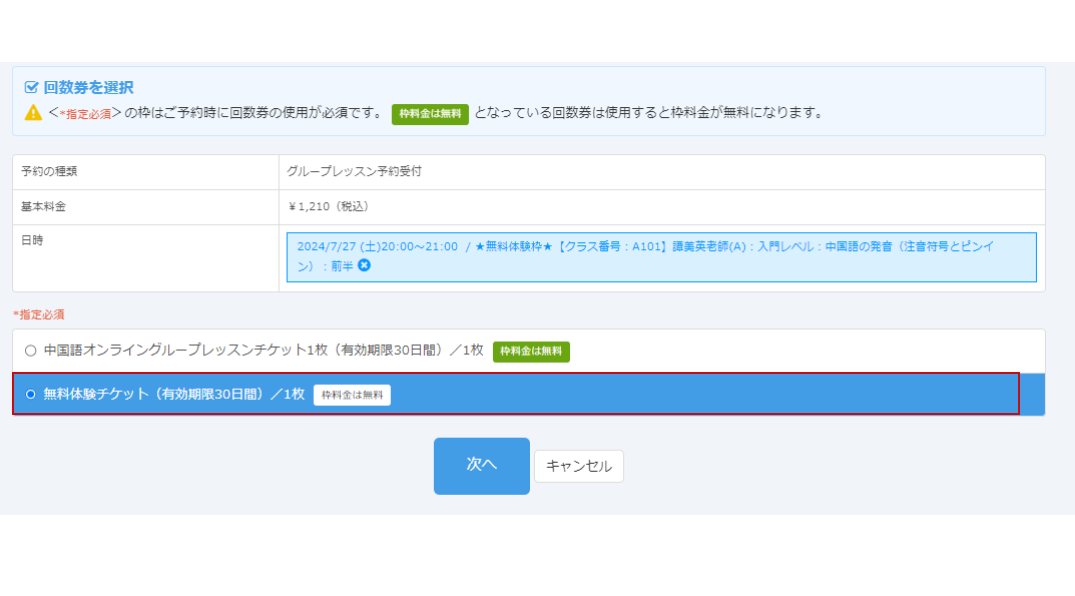The height and width of the screenshot is (596, 1075).
Task: Click the 基本料金 row label
Action: tap(43, 206)
